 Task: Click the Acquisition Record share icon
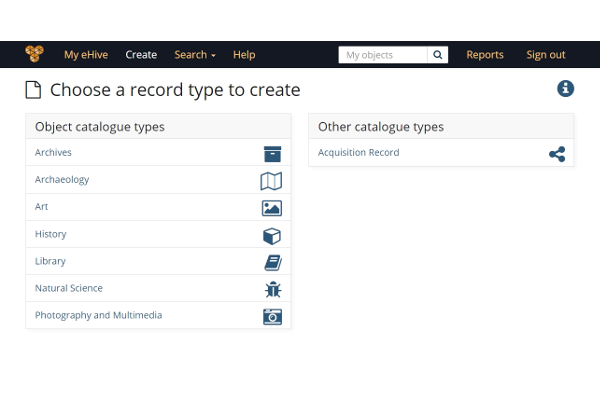[x=557, y=154]
